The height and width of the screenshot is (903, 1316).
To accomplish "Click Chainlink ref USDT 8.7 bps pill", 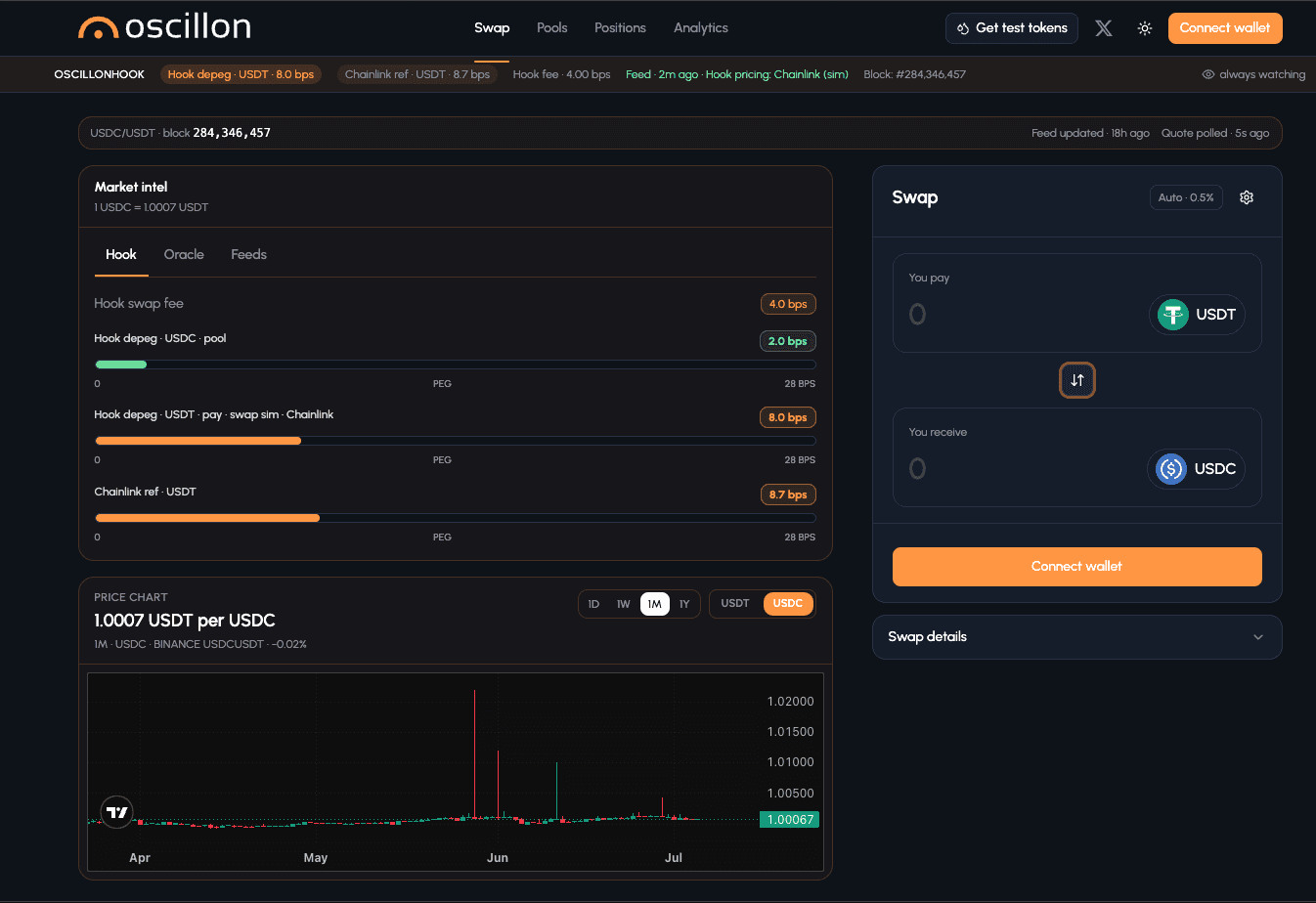I will pyautogui.click(x=417, y=74).
